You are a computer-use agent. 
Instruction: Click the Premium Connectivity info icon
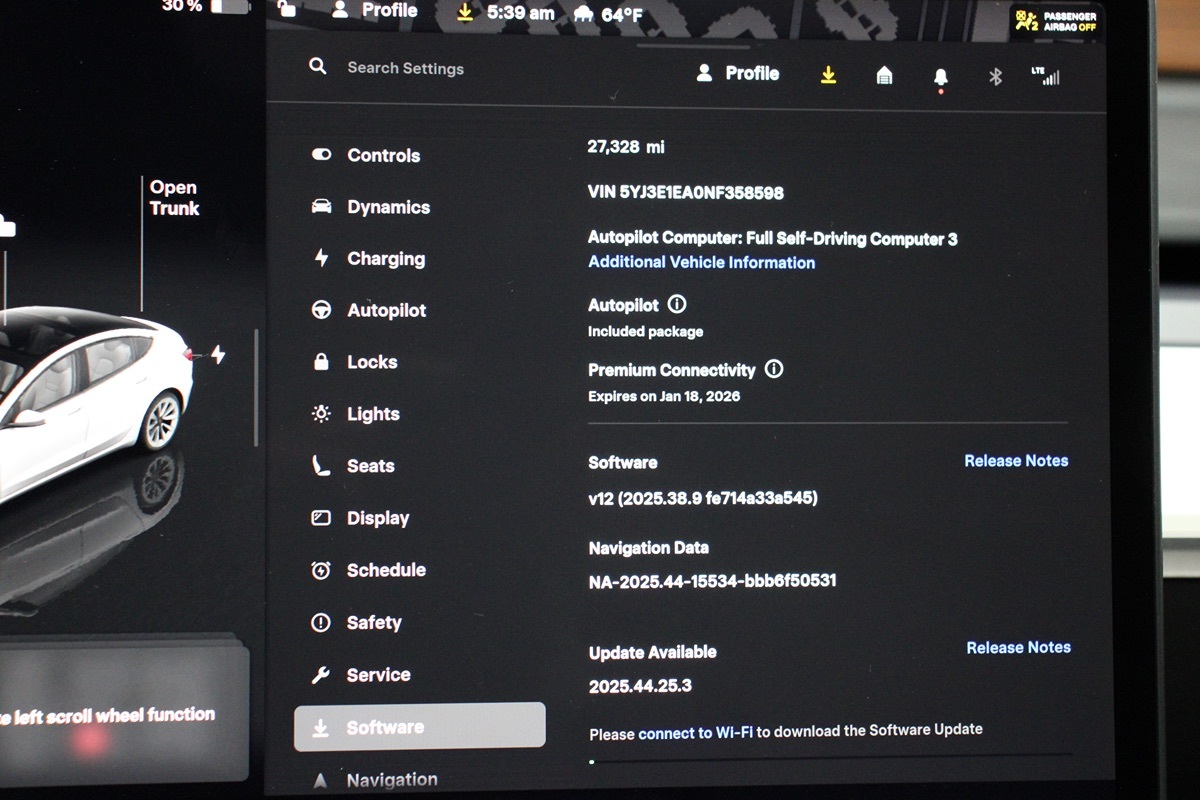[773, 369]
